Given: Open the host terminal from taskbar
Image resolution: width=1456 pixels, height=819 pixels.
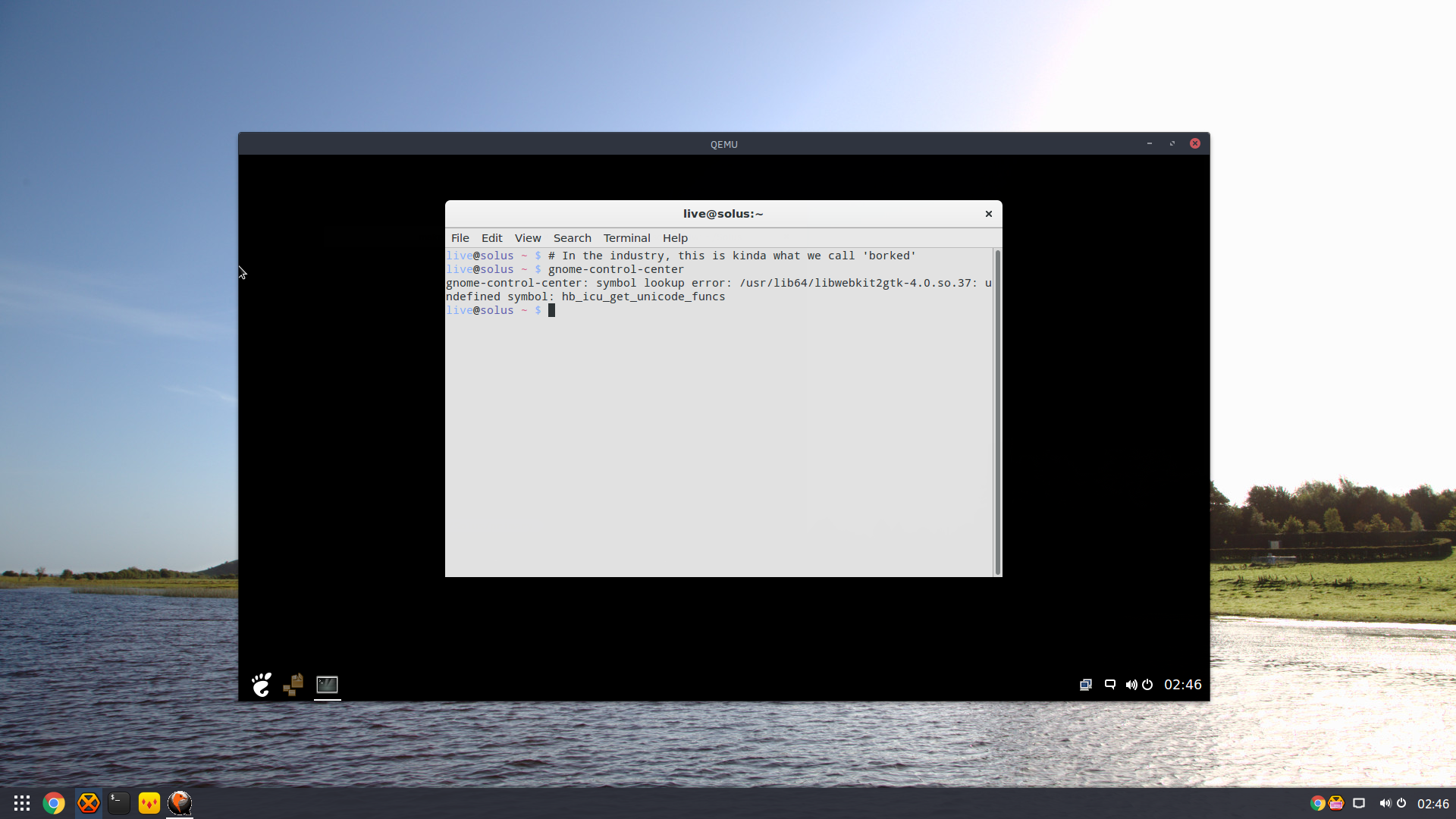Looking at the screenshot, I should click(119, 803).
